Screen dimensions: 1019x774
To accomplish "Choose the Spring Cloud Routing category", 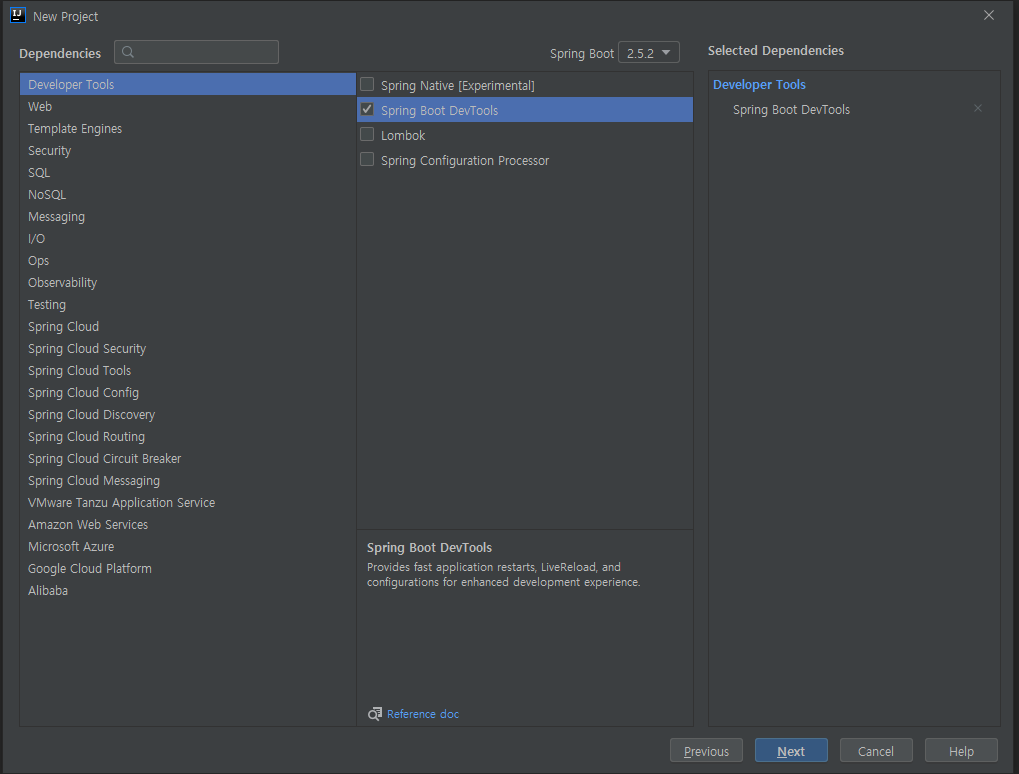I will click(x=188, y=437).
